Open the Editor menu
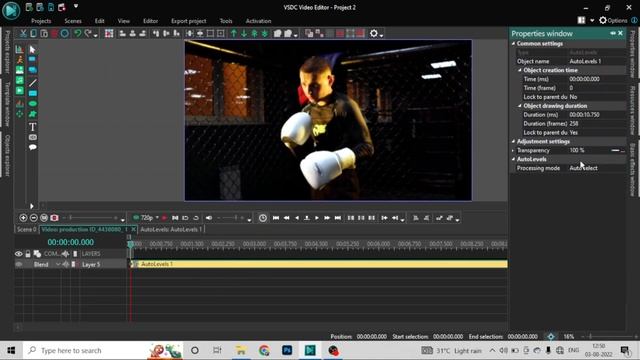Screen dimensions: 640x360 (150, 21)
